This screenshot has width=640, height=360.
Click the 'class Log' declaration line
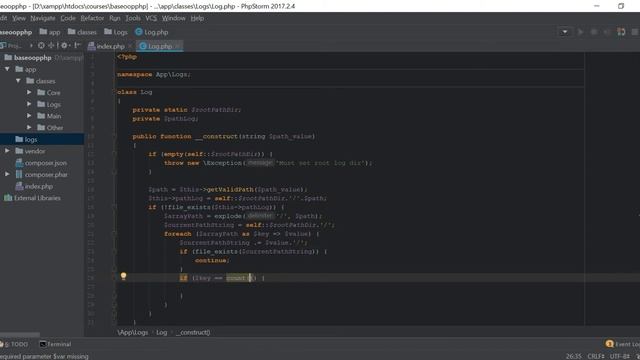click(x=135, y=92)
